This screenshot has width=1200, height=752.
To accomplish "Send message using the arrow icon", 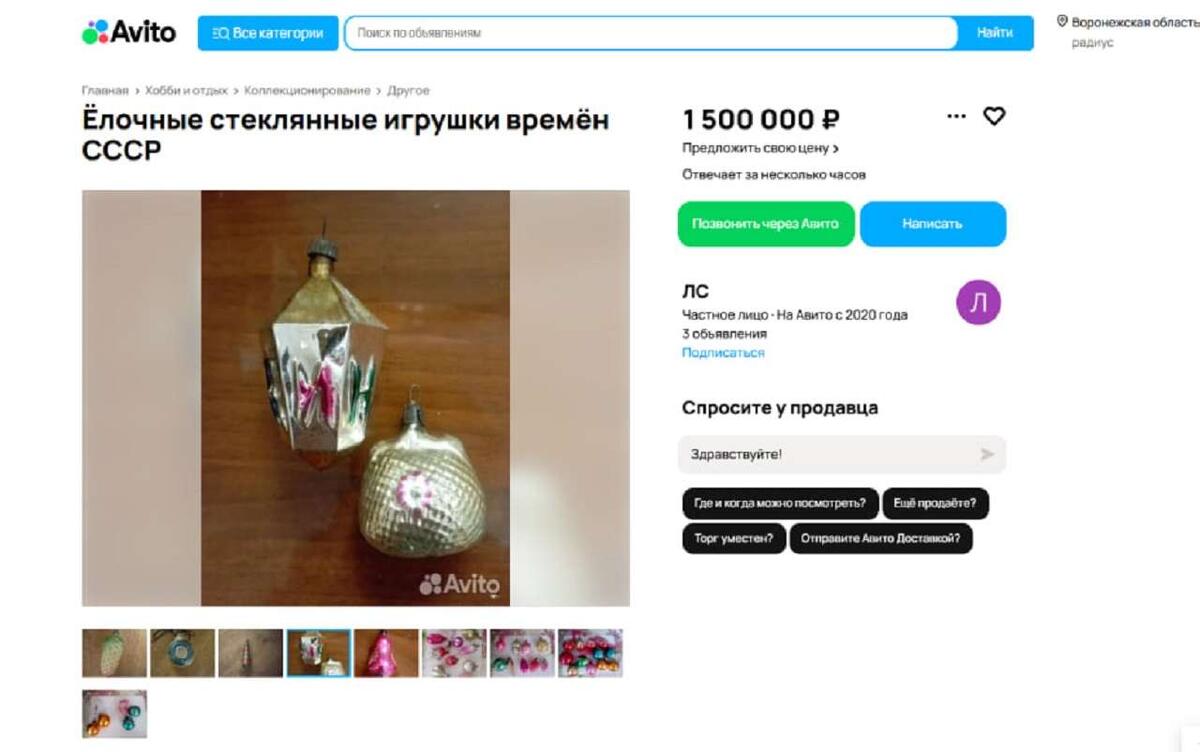I will [x=987, y=454].
